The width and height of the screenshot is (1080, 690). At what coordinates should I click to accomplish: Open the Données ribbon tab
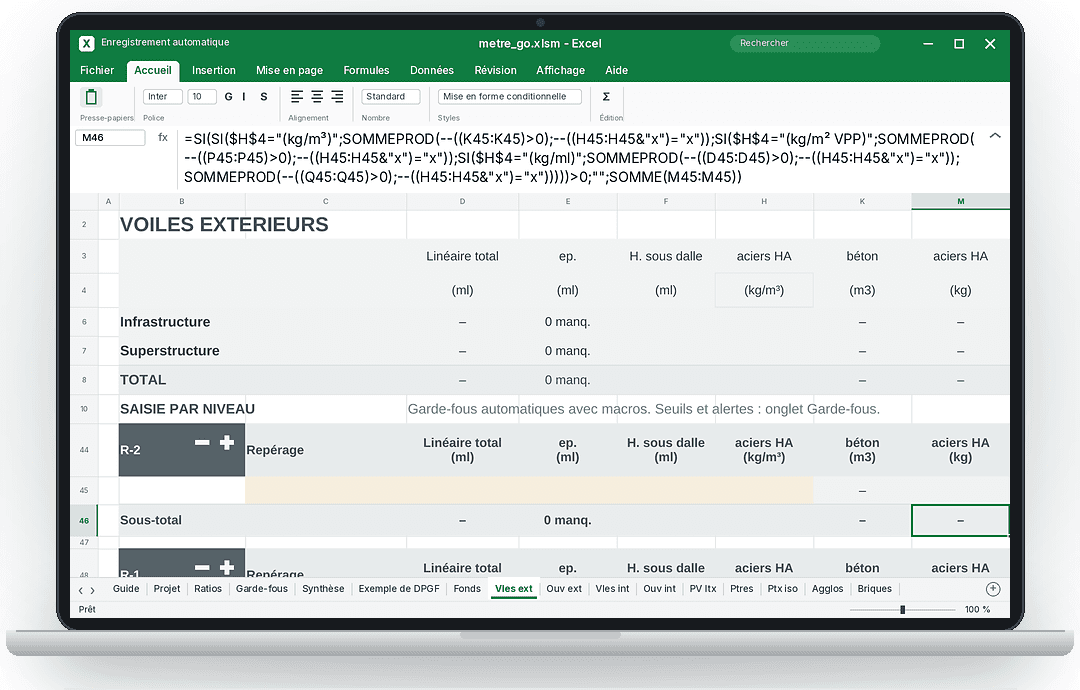(432, 70)
